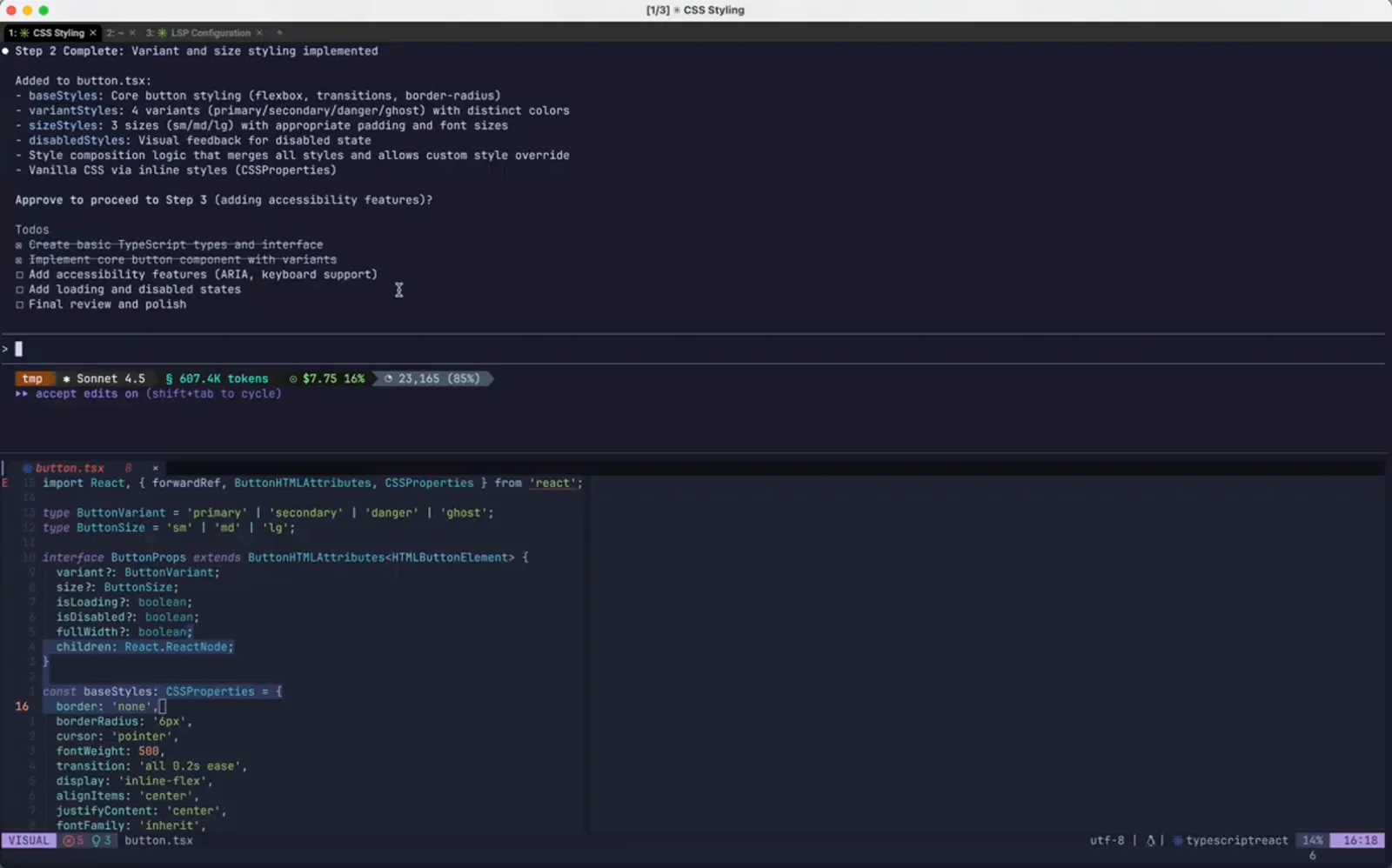
Task: Toggle the 'Implement core button component' todo checkbox
Action: [x=19, y=260]
